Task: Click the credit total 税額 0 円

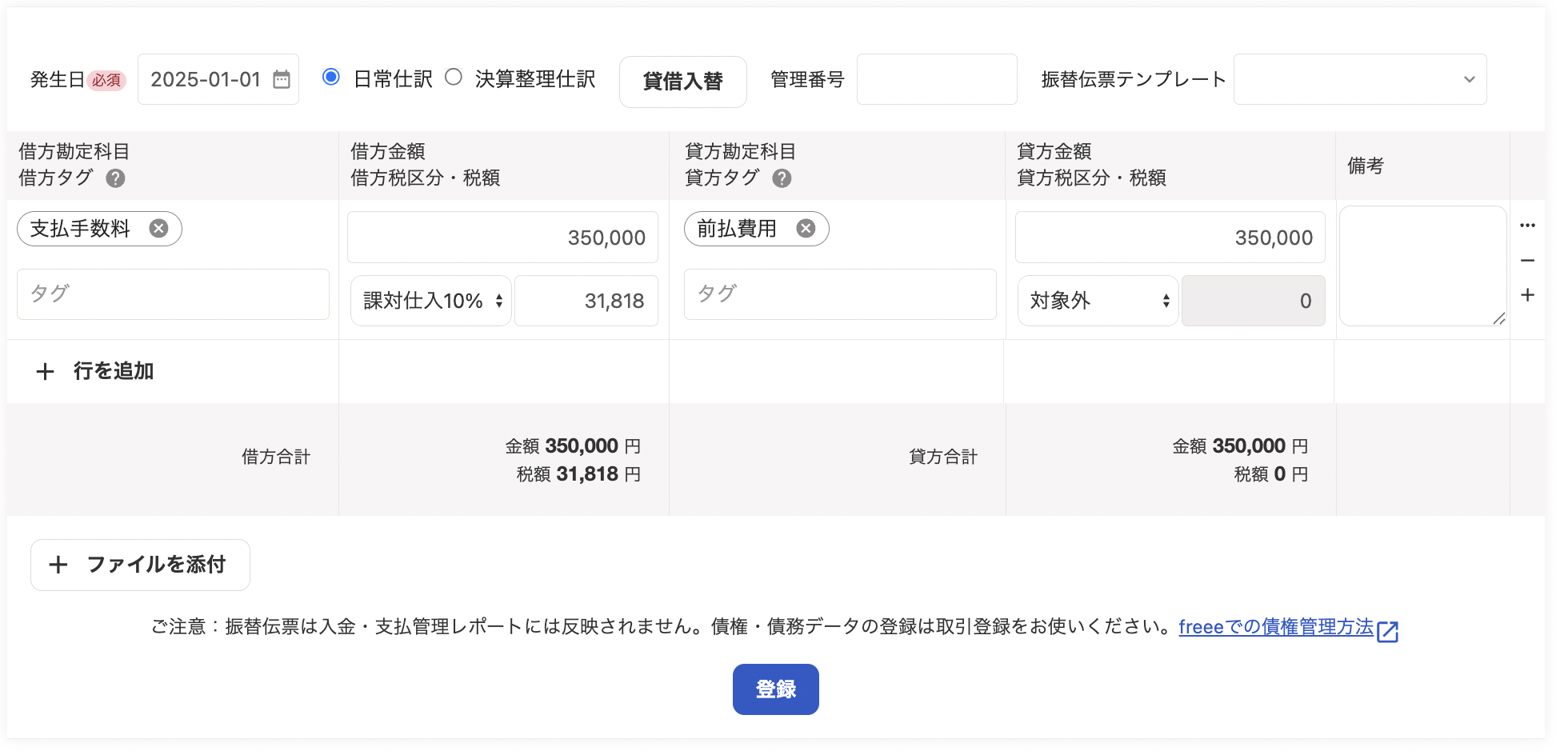Action: 1271,474
